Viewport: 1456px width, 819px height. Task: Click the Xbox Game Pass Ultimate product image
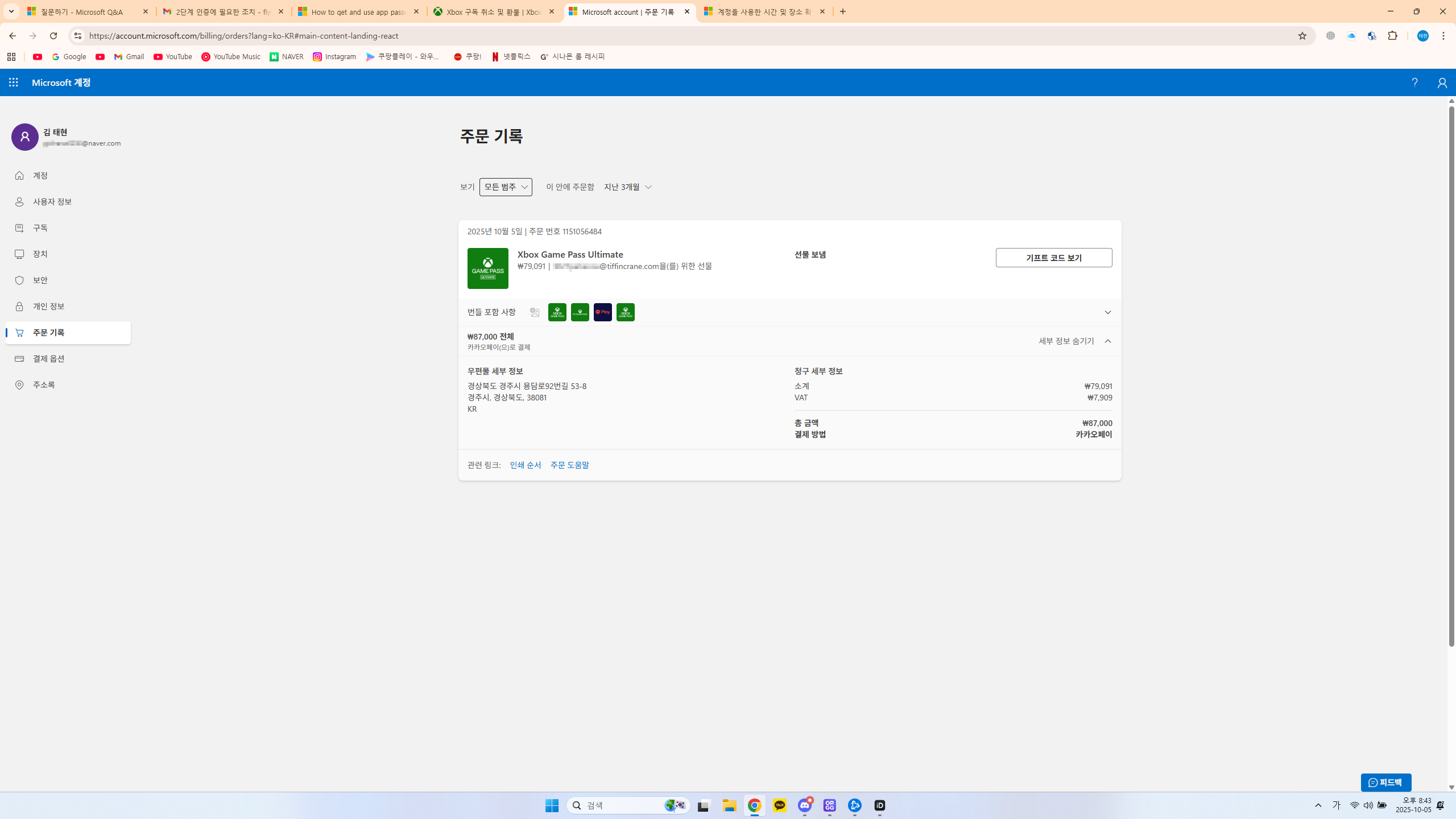click(x=488, y=268)
